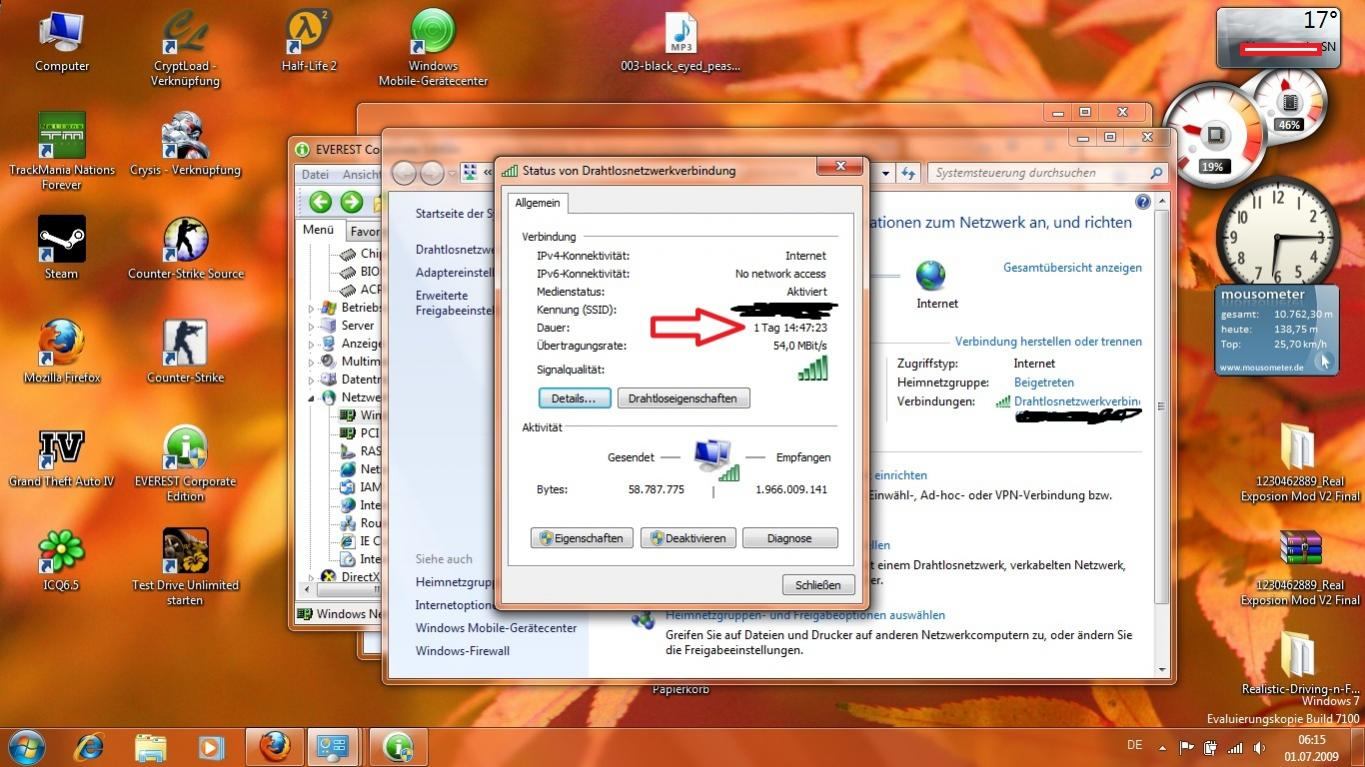
Task: Open EVEREST Corporate Edition desktop icon
Action: pyautogui.click(x=185, y=464)
